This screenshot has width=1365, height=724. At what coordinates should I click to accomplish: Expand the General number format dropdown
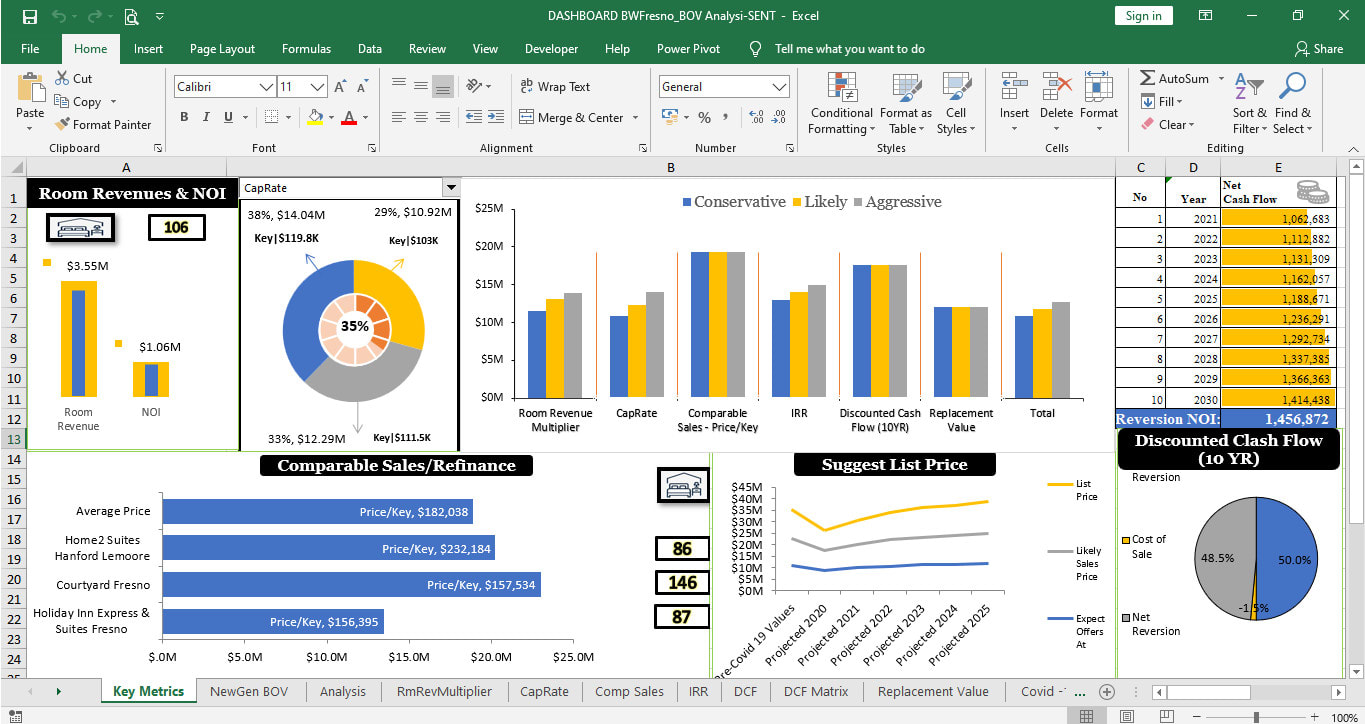pos(780,87)
